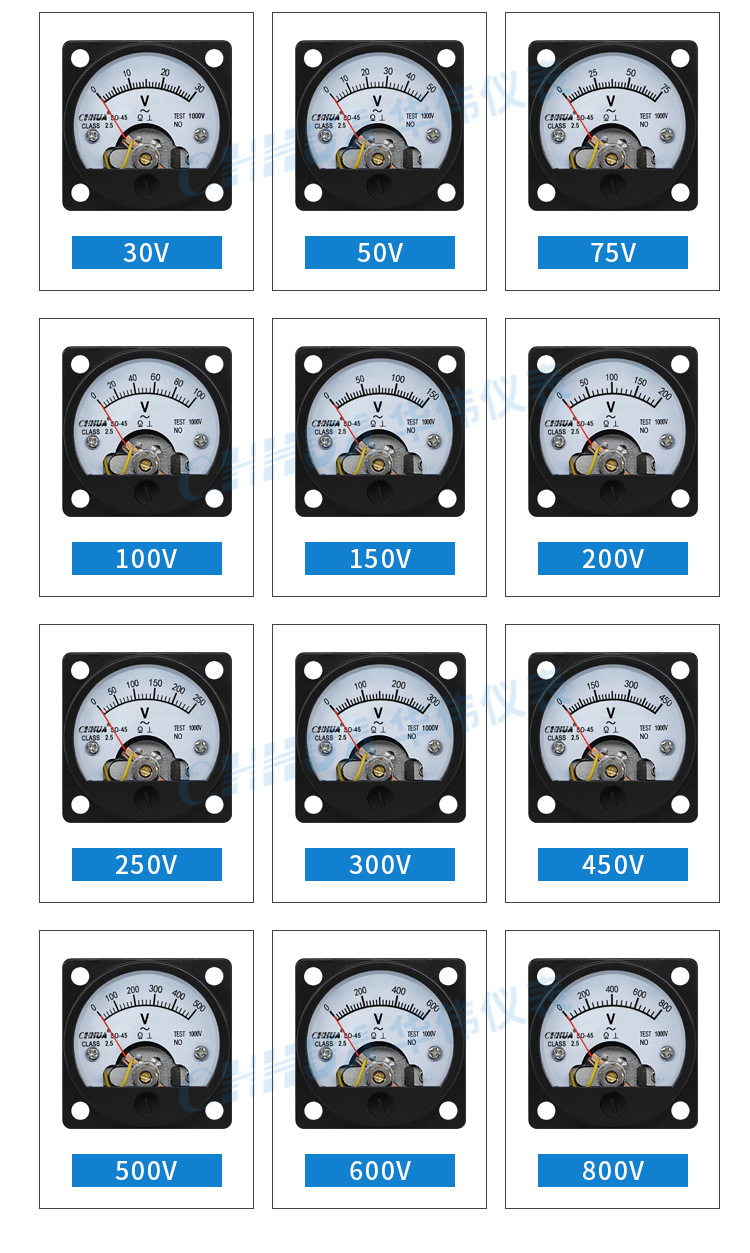
Task: Click the blue 800V label
Action: (x=613, y=1170)
